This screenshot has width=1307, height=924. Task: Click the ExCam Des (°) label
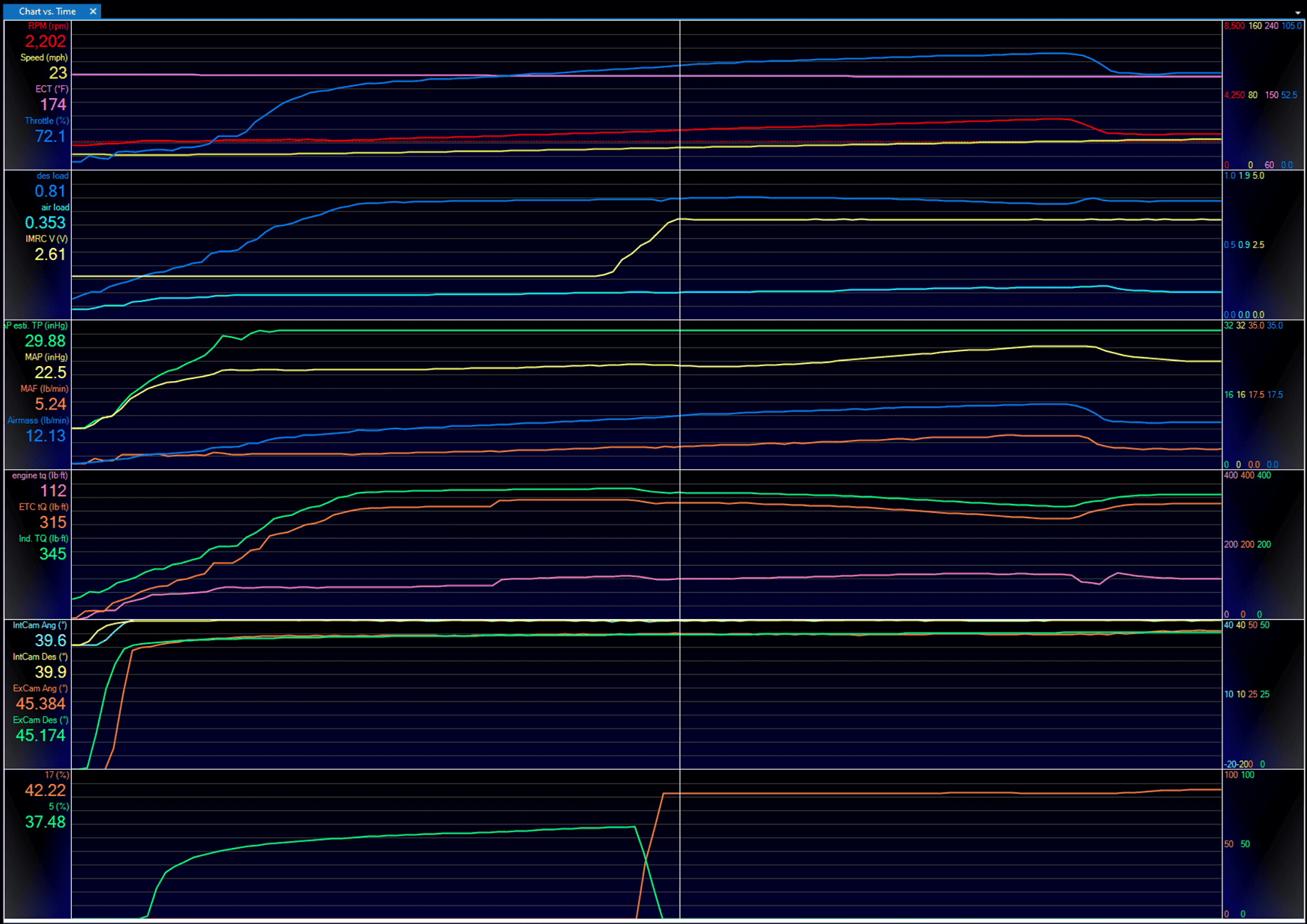pyautogui.click(x=41, y=721)
